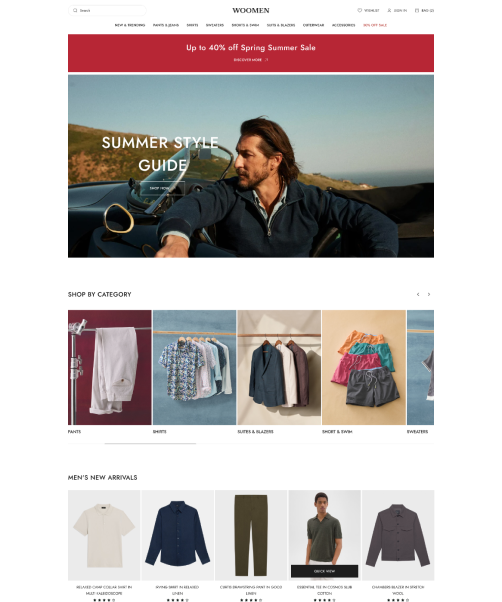502x602 pixels.
Task: Go to previous category with left arrow
Action: tap(418, 294)
